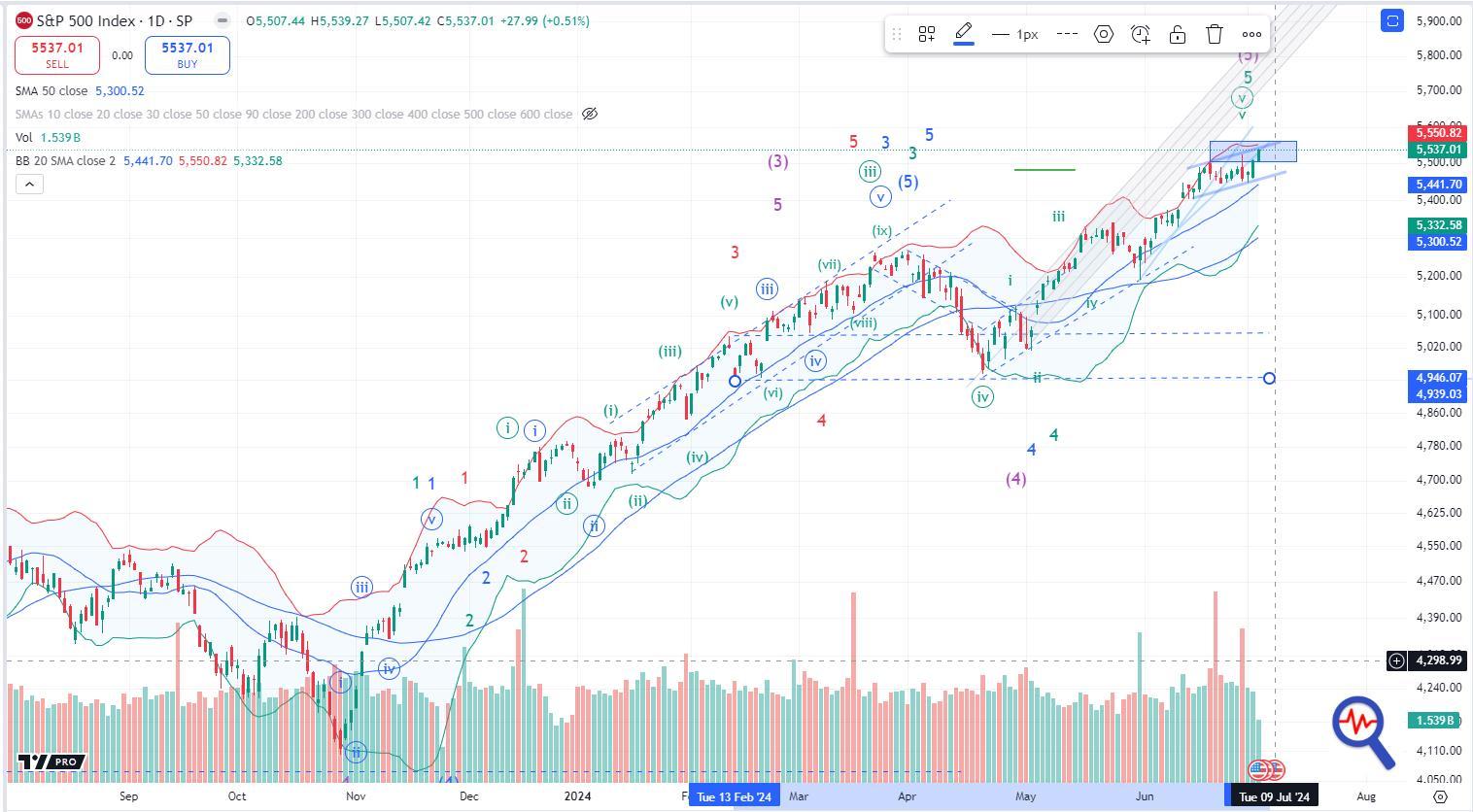Select the Vol 1.539B legend

tap(48, 138)
